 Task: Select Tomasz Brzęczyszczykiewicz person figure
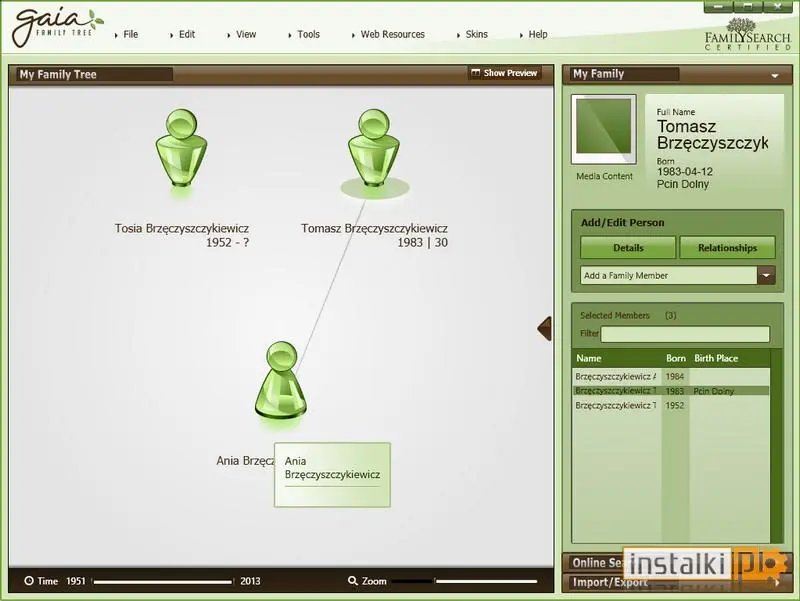(373, 148)
